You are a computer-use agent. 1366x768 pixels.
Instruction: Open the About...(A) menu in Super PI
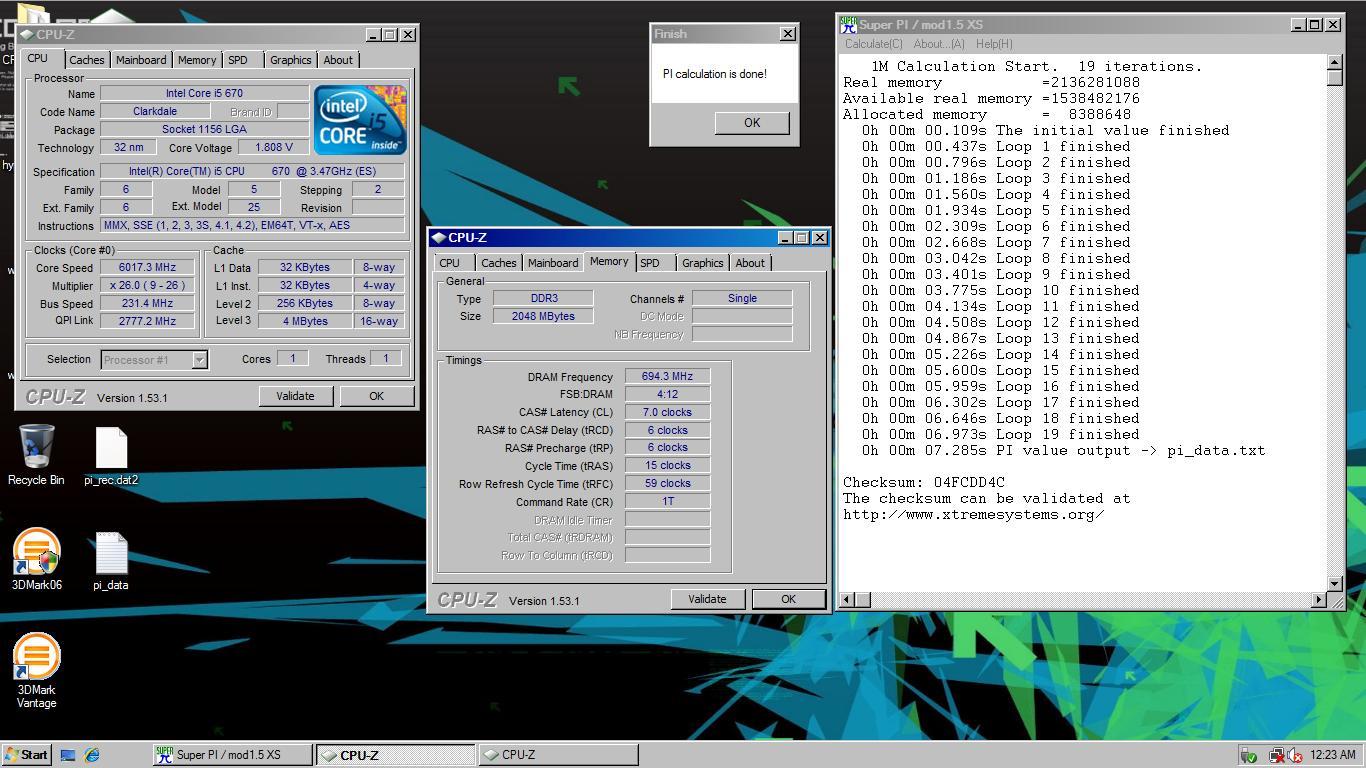tap(939, 44)
